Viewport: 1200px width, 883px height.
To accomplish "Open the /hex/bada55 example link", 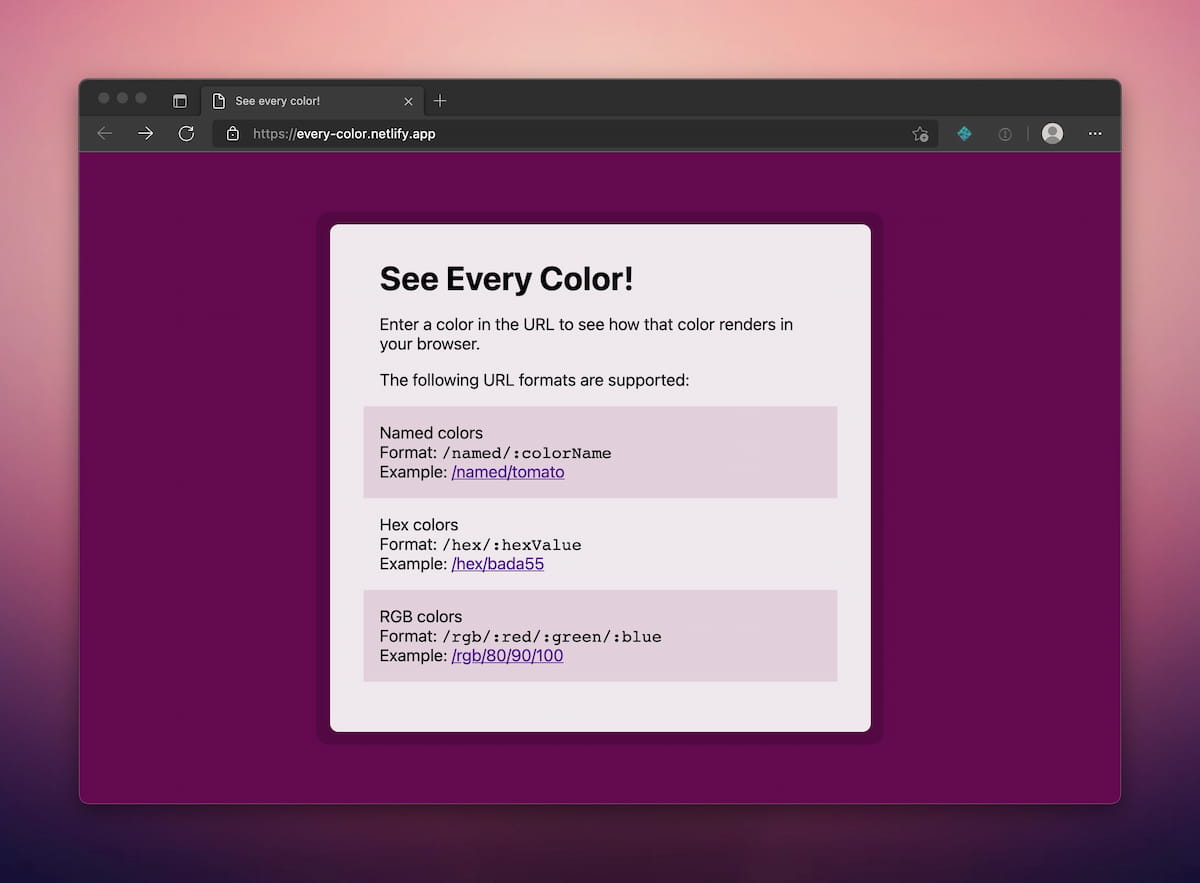I will point(498,564).
